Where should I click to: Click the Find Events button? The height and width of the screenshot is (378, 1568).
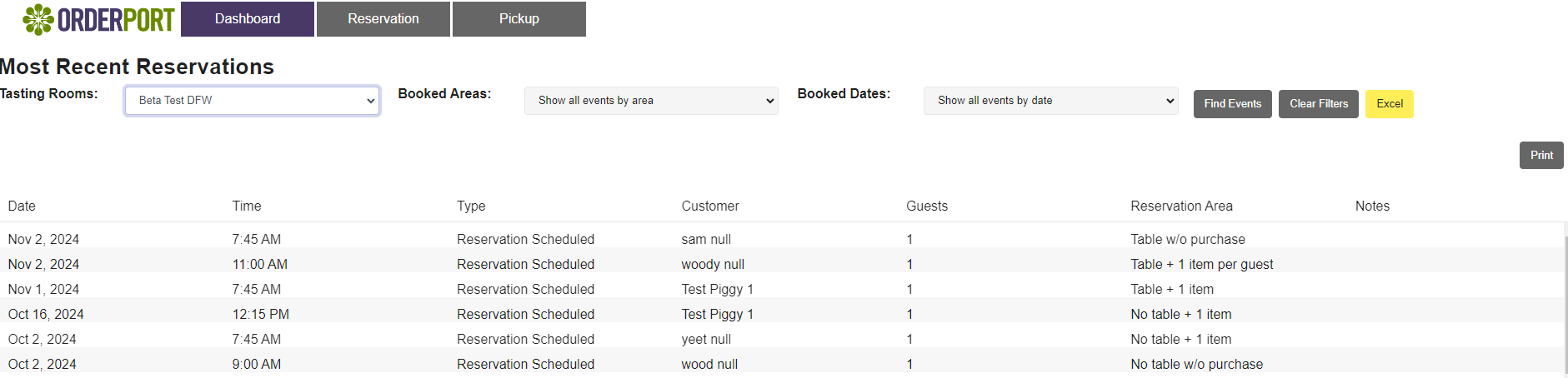[1232, 104]
